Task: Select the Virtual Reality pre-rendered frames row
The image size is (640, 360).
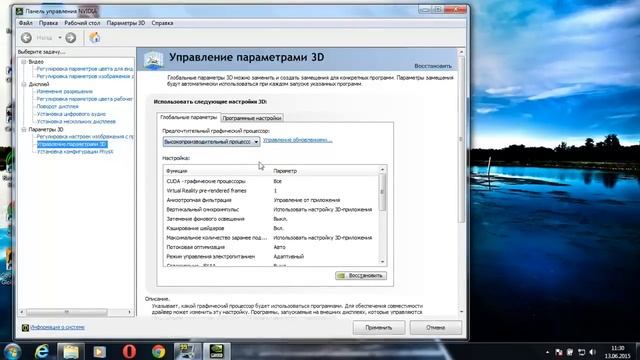Action: click(271, 191)
